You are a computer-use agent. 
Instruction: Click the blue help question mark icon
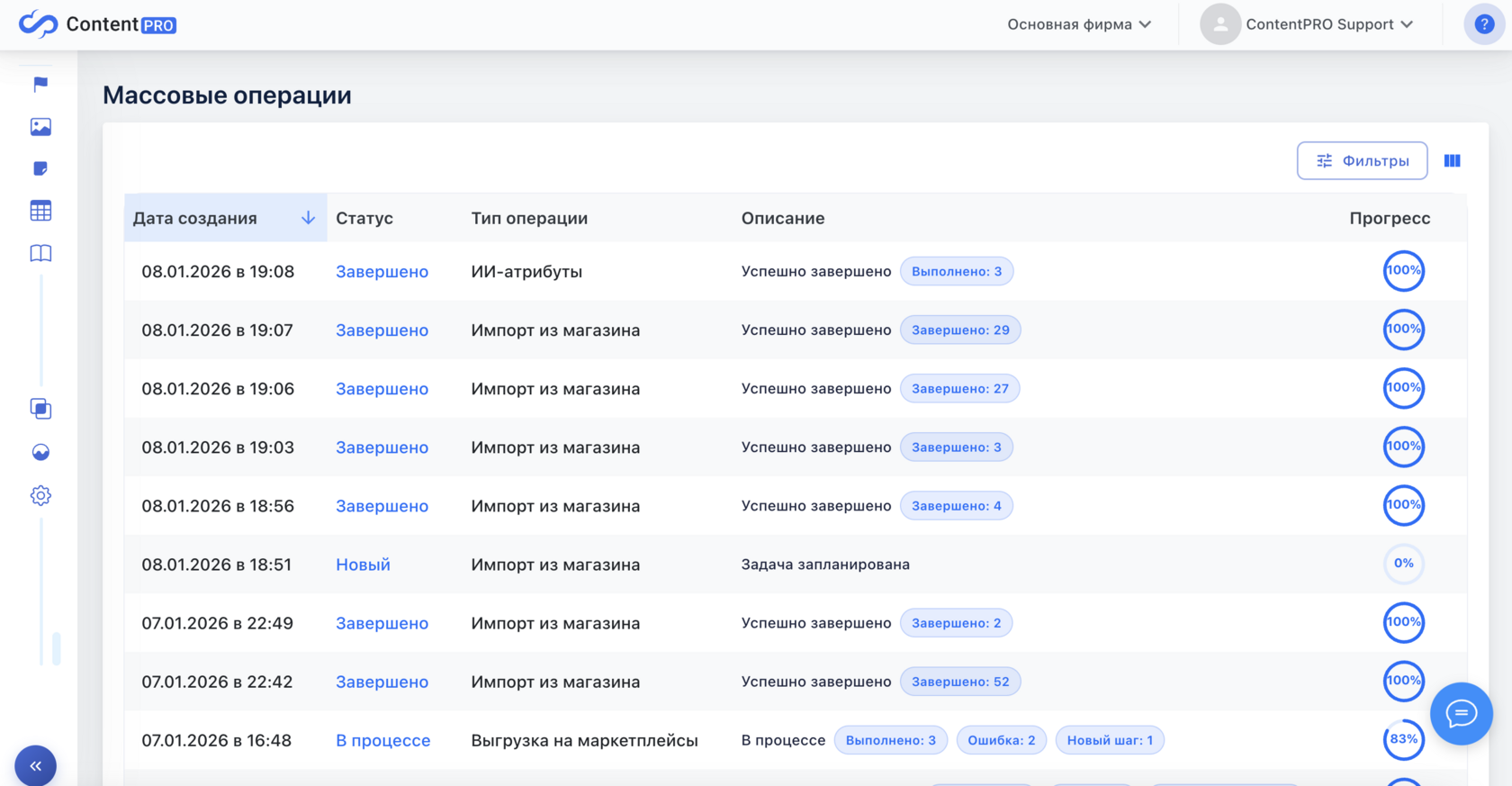click(1484, 24)
